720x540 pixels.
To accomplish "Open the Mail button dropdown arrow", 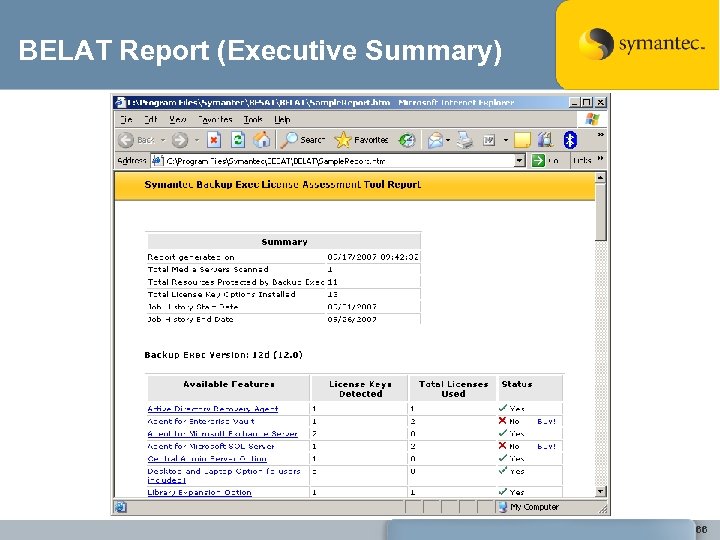I will pos(447,140).
